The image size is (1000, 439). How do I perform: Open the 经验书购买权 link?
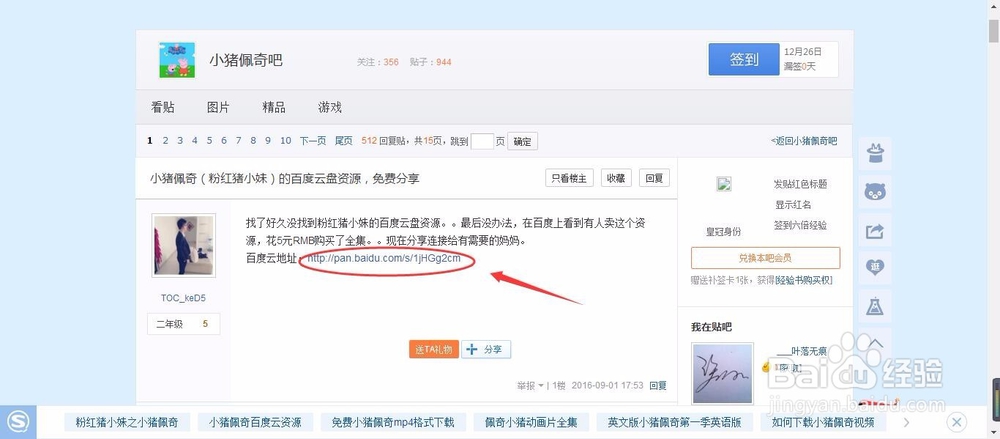[x=804, y=280]
